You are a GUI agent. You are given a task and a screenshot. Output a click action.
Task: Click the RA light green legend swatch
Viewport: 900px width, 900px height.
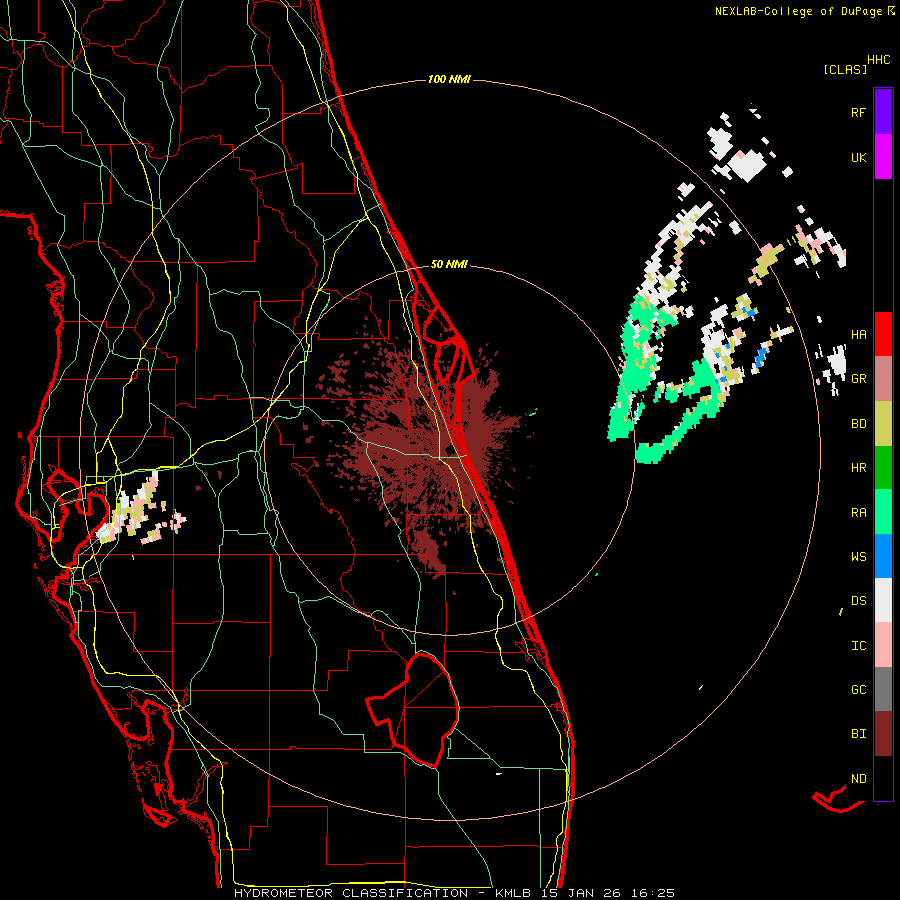pos(883,512)
